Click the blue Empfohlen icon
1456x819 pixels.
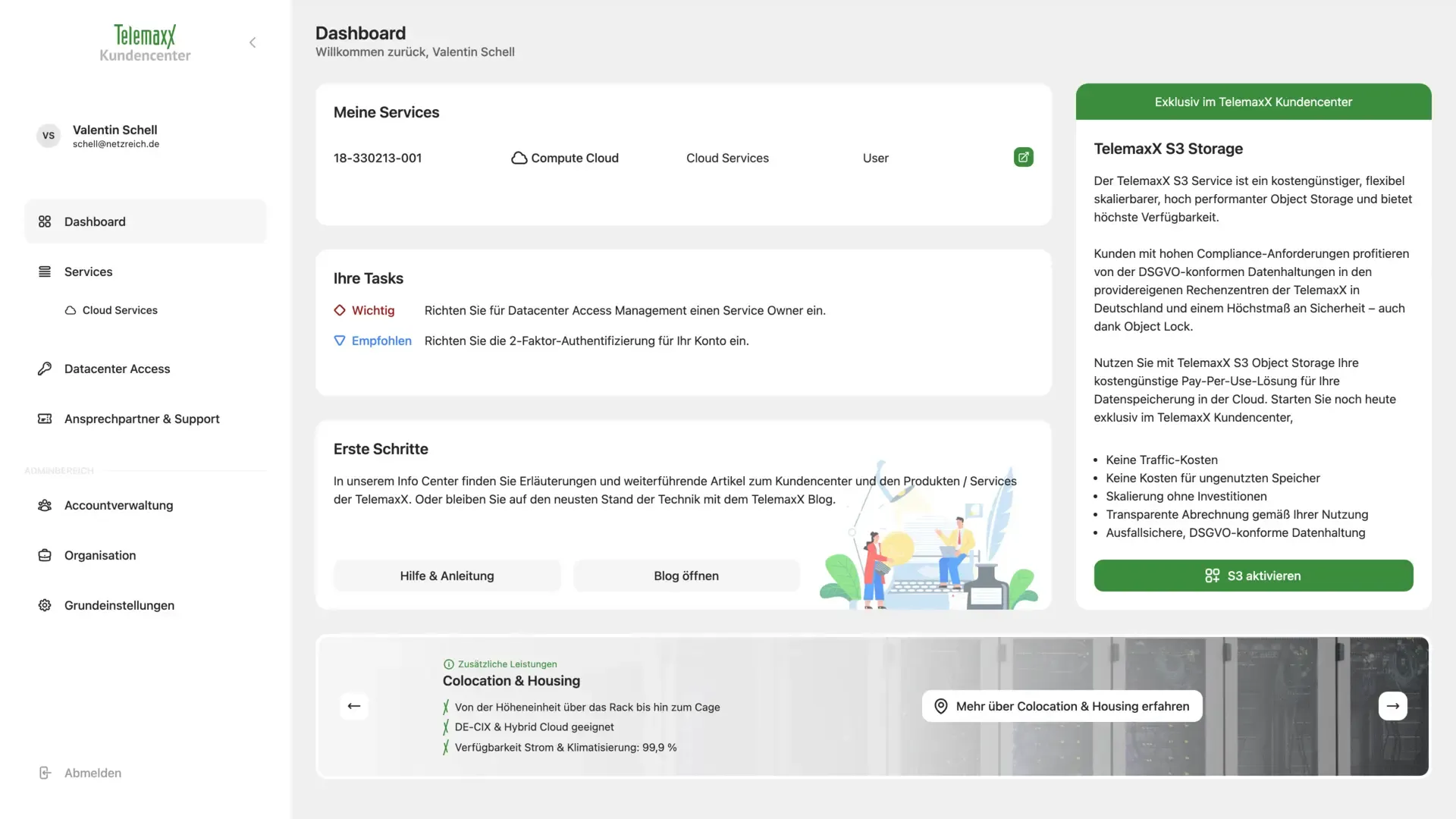click(x=340, y=340)
